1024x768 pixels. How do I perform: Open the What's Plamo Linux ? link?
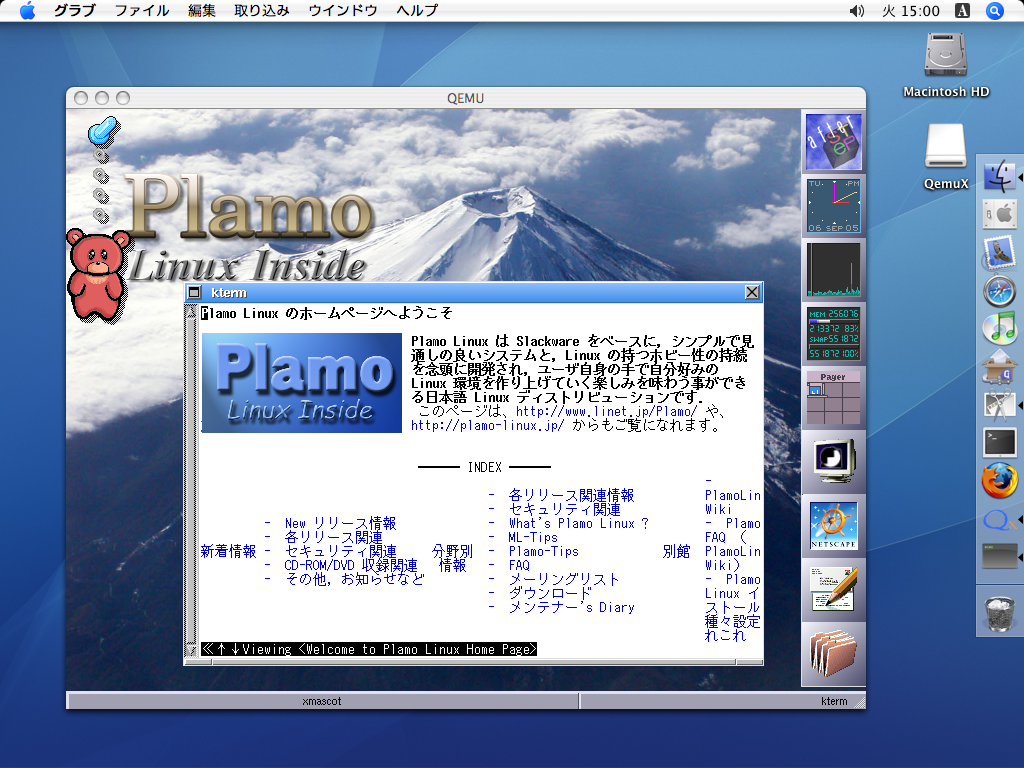coord(579,523)
